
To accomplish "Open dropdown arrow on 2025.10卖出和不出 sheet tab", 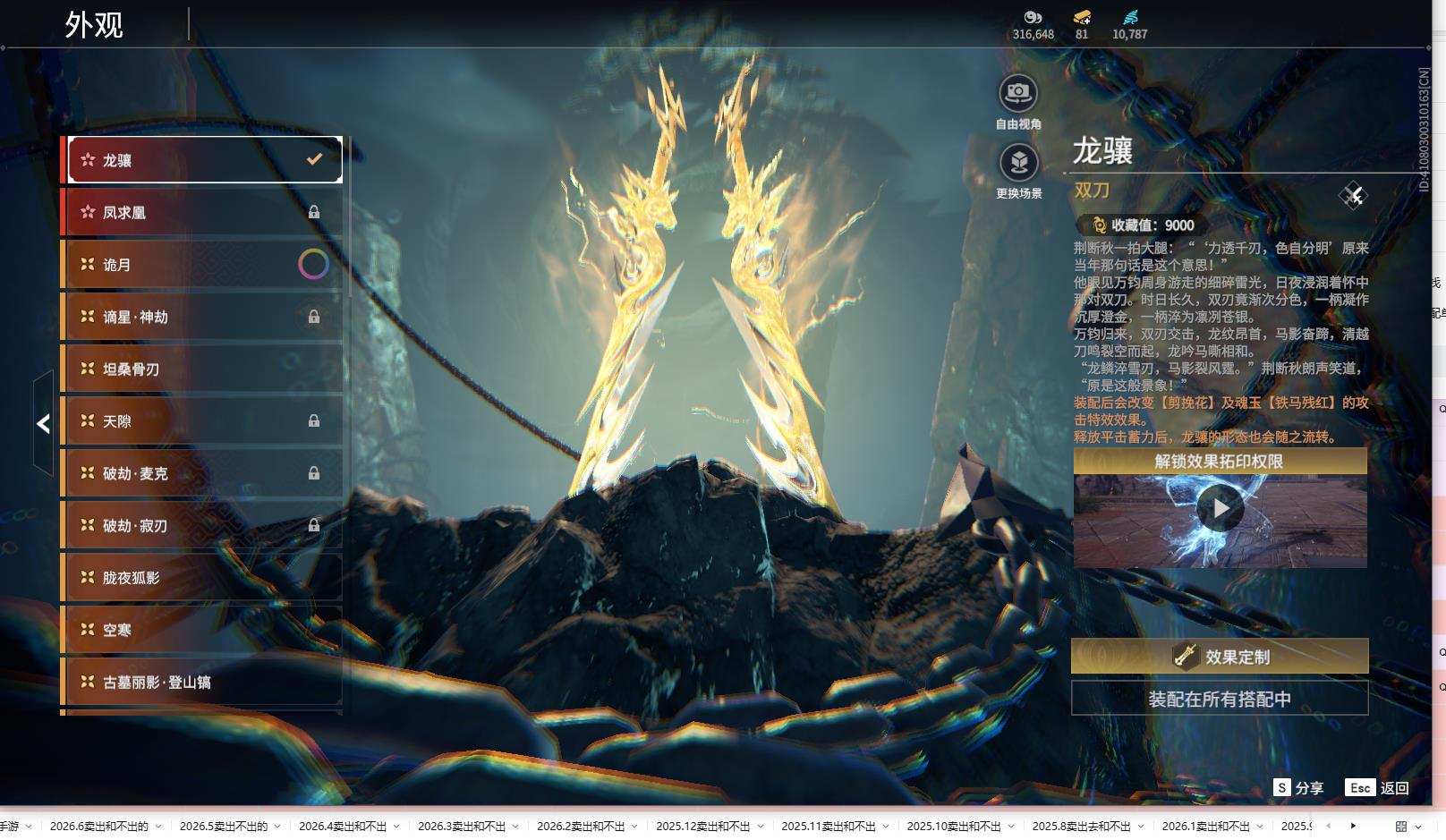I will [x=1011, y=827].
